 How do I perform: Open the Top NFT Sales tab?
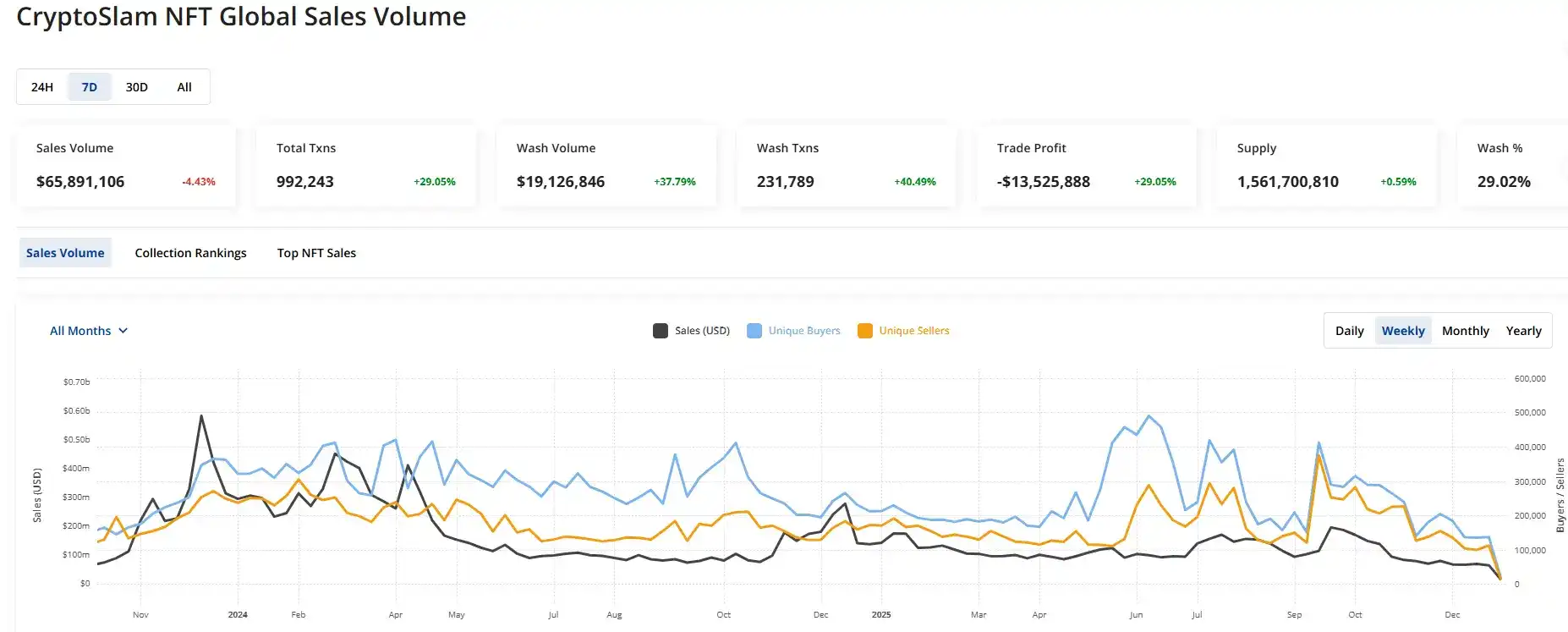(x=316, y=253)
